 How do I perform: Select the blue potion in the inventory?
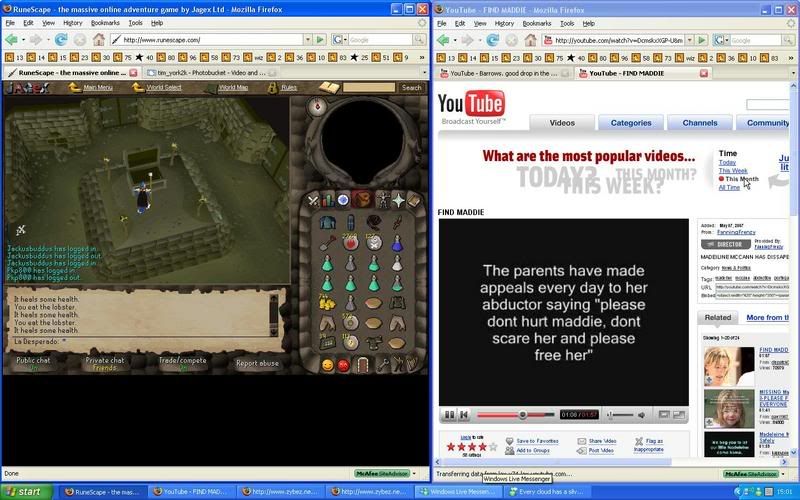pos(397,243)
